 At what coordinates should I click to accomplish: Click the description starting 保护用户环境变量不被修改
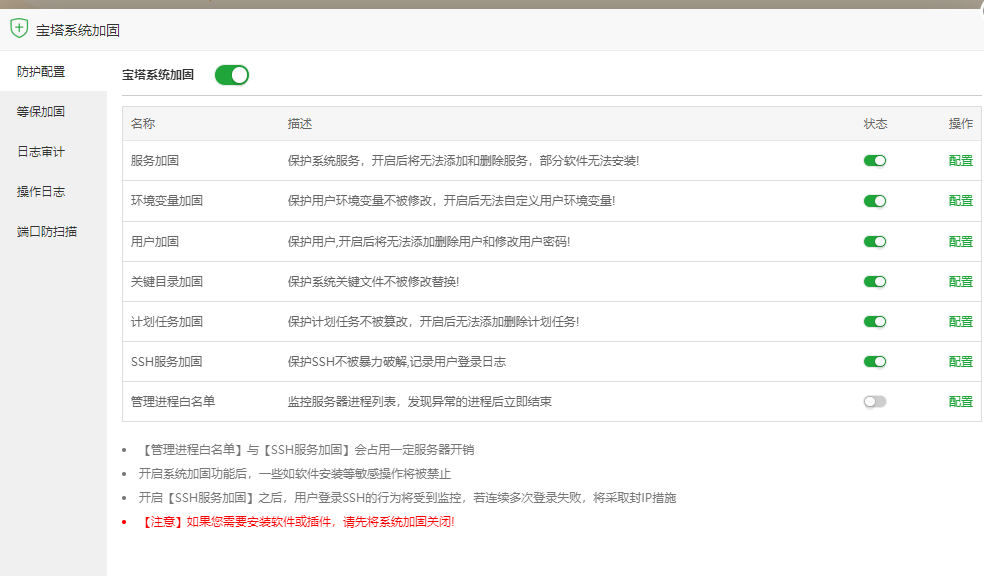coord(451,201)
